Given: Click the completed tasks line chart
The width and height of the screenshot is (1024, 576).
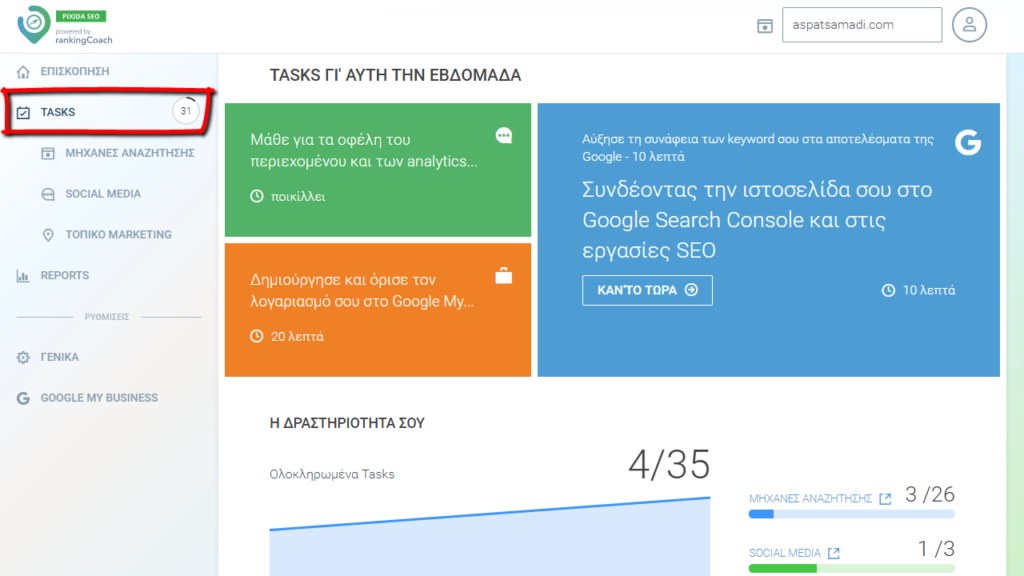Looking at the screenshot, I should 490,537.
